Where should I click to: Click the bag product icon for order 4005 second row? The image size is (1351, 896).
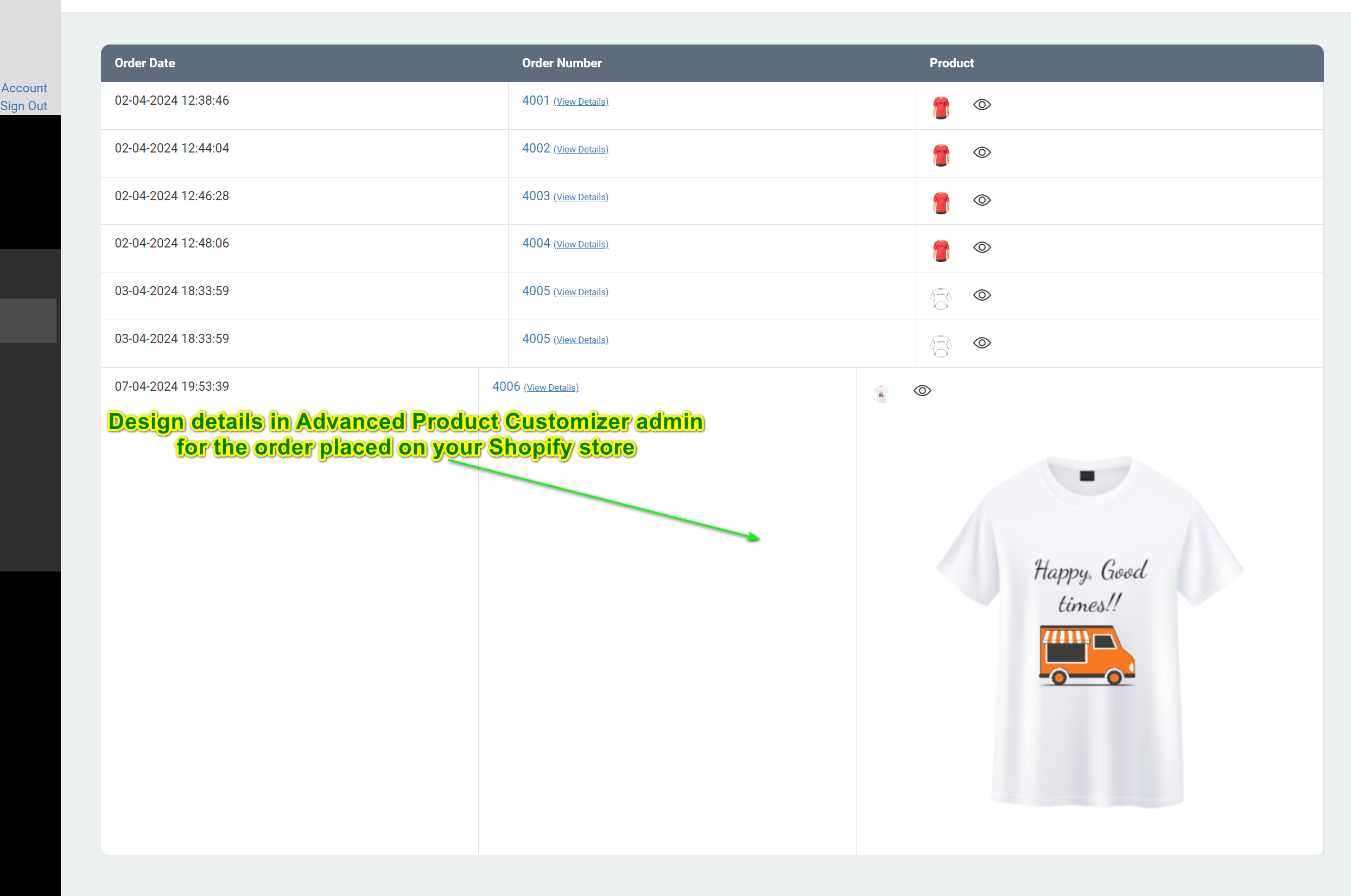click(940, 343)
